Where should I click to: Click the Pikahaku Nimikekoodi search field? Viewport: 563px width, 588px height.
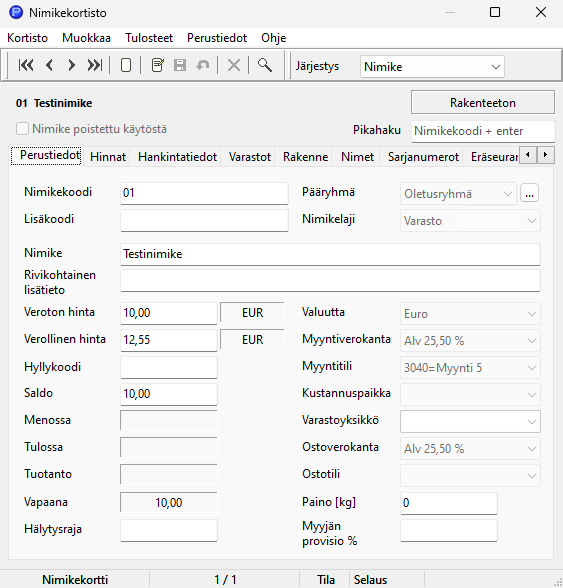pyautogui.click(x=483, y=131)
